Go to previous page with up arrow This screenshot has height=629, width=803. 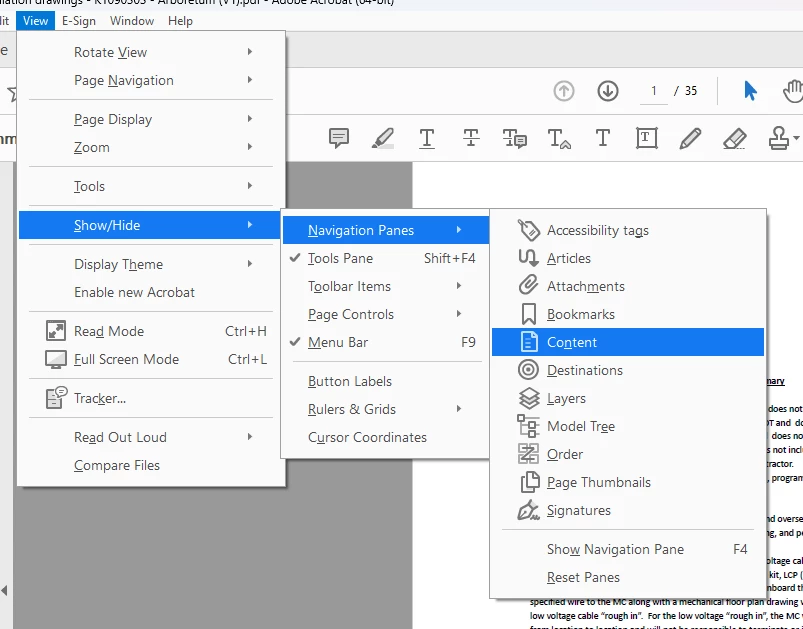click(564, 91)
